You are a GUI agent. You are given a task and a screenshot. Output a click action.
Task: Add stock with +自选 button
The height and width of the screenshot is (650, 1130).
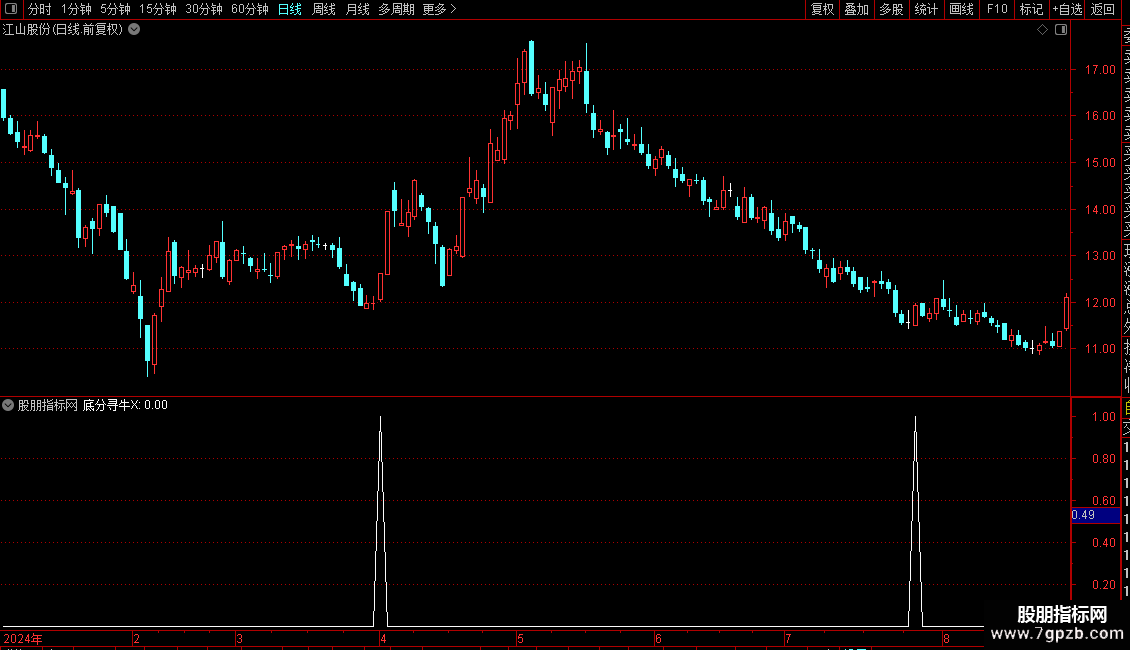click(1067, 9)
